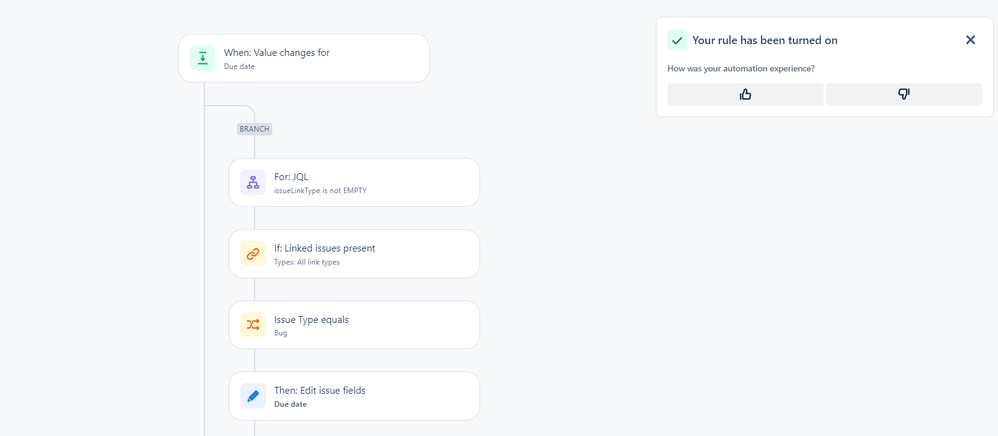Click the green checkmark success icon
Image resolution: width=998 pixels, height=436 pixels.
pyautogui.click(x=677, y=40)
